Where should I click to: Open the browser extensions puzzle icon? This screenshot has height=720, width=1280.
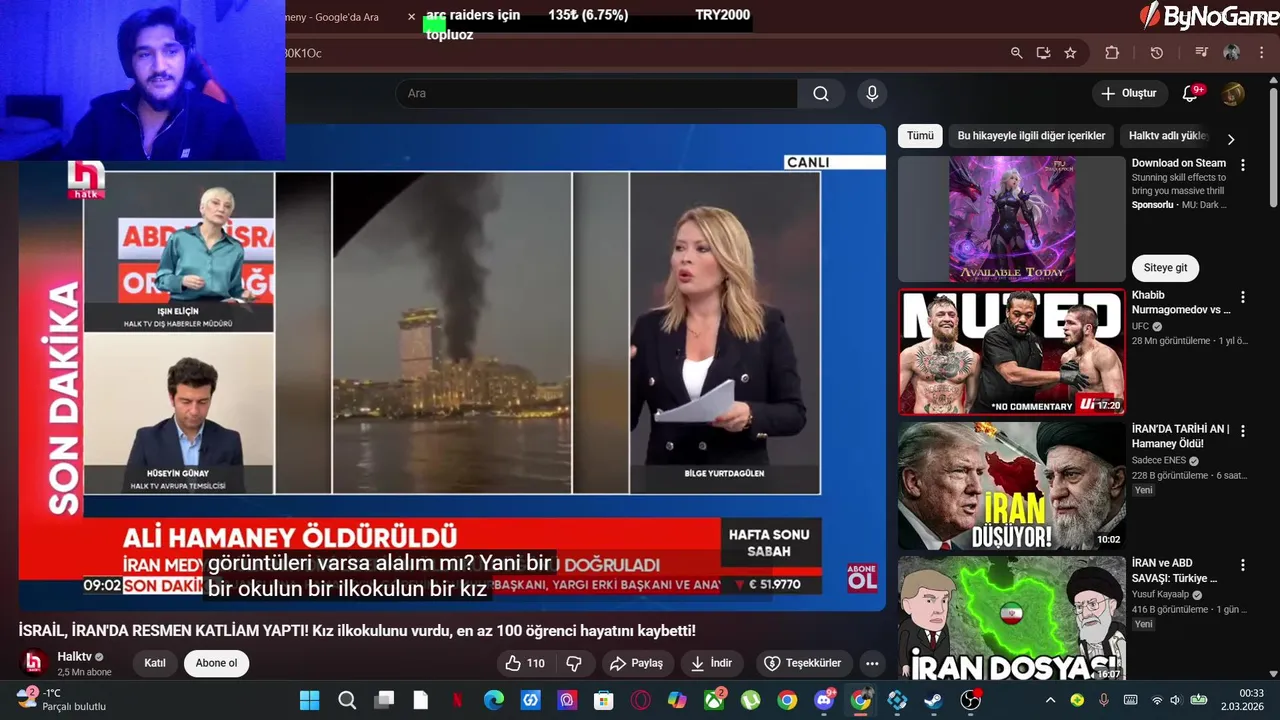pos(1112,53)
